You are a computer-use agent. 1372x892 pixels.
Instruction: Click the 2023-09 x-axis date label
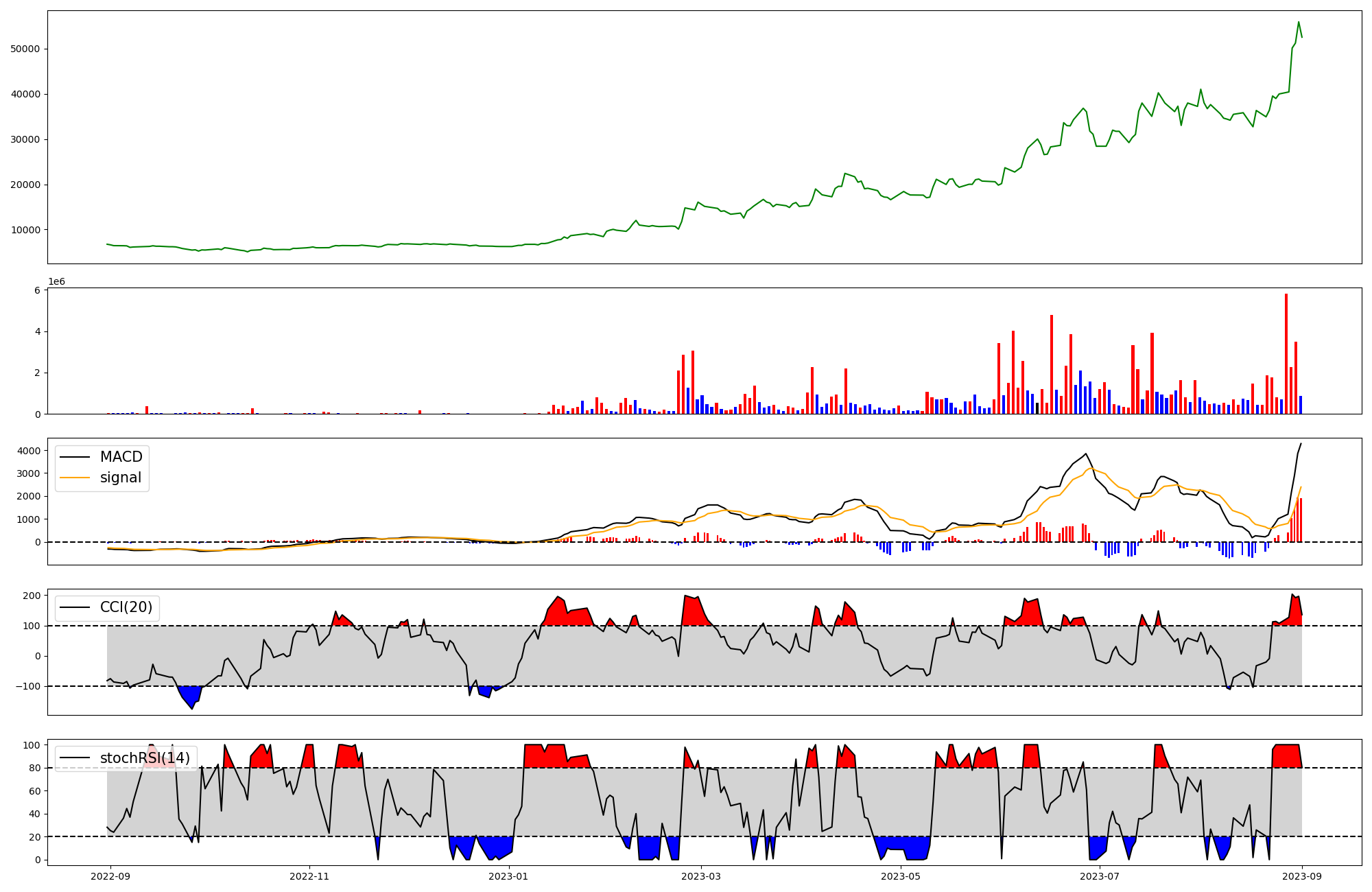(x=1302, y=876)
